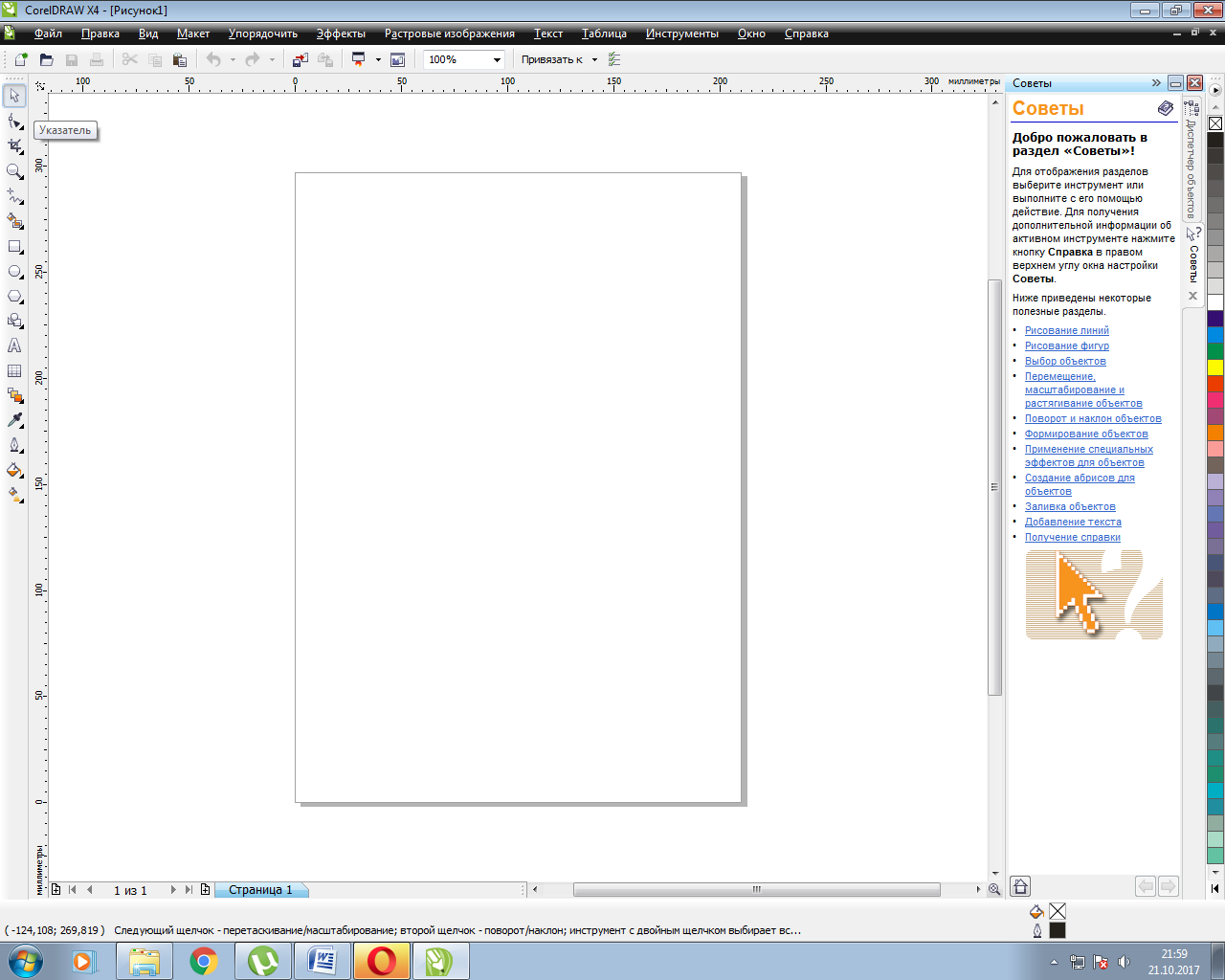Open the Рисование линий link
The width and height of the screenshot is (1225, 980).
pos(1067,330)
